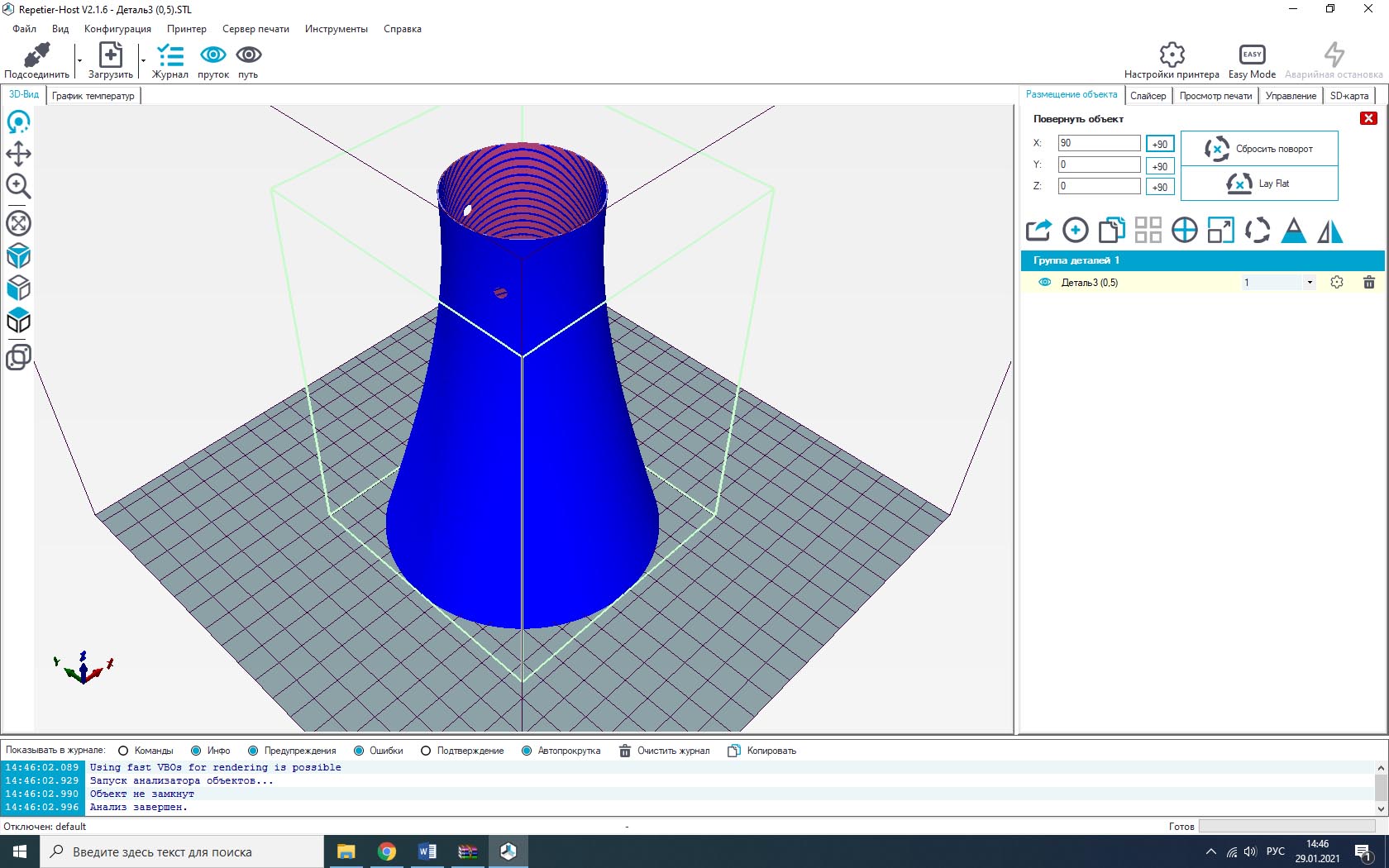Click the X rotation input field

pos(1098,143)
